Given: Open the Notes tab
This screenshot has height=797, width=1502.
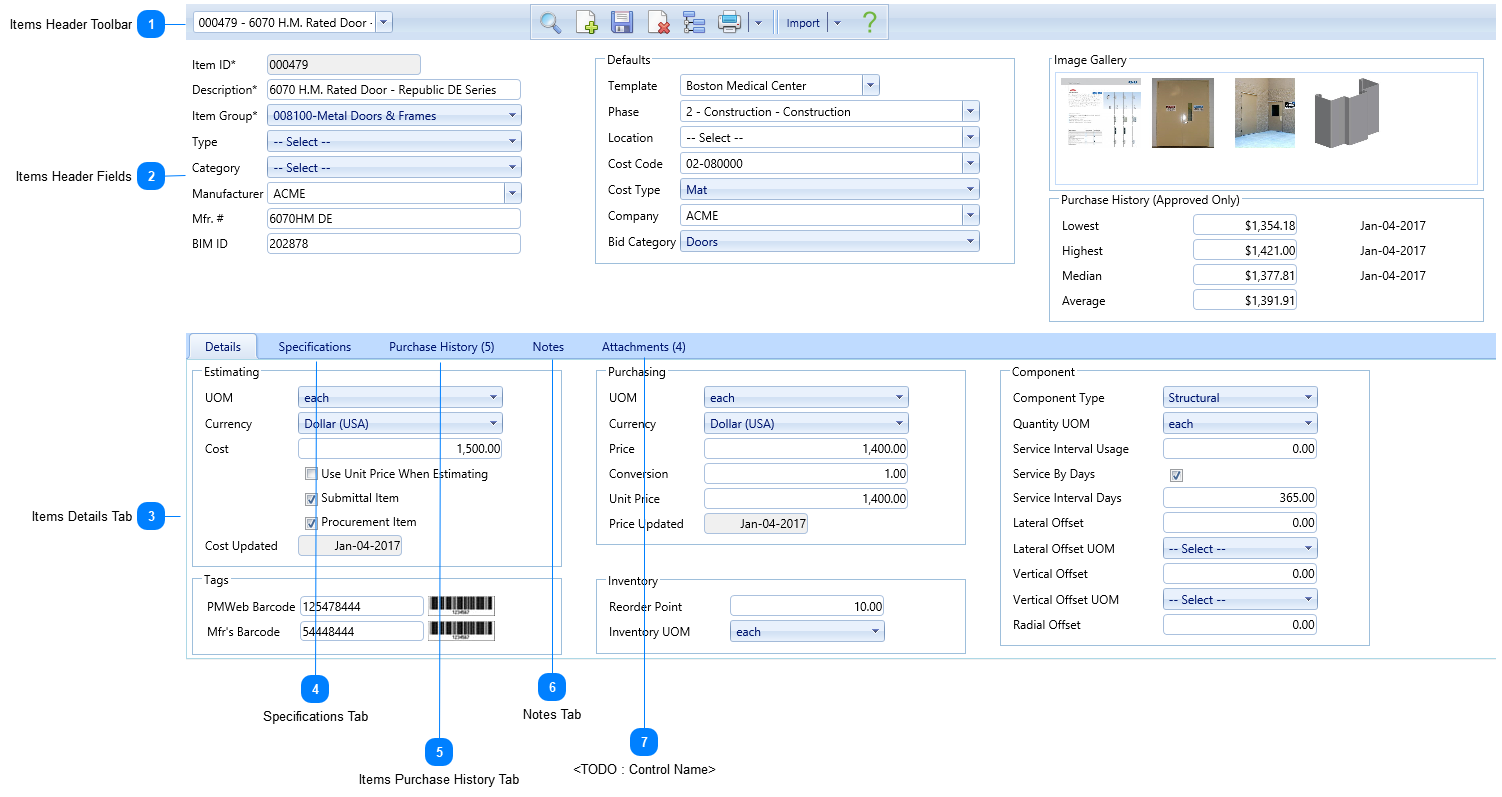Looking at the screenshot, I should (x=548, y=347).
